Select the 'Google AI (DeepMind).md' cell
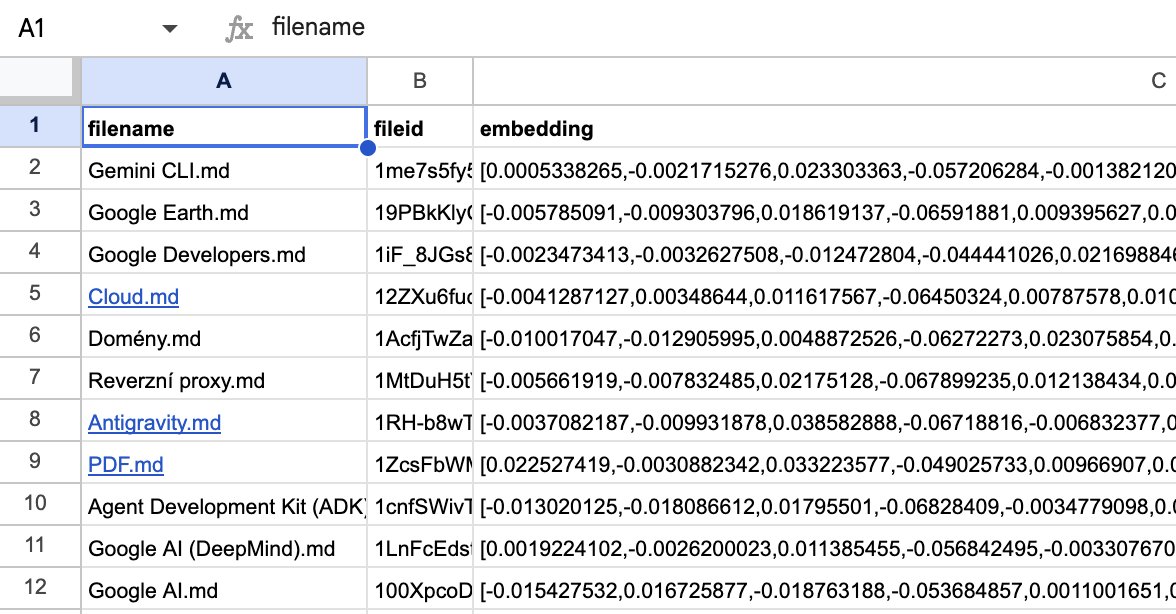1176x614 pixels. pos(224,547)
